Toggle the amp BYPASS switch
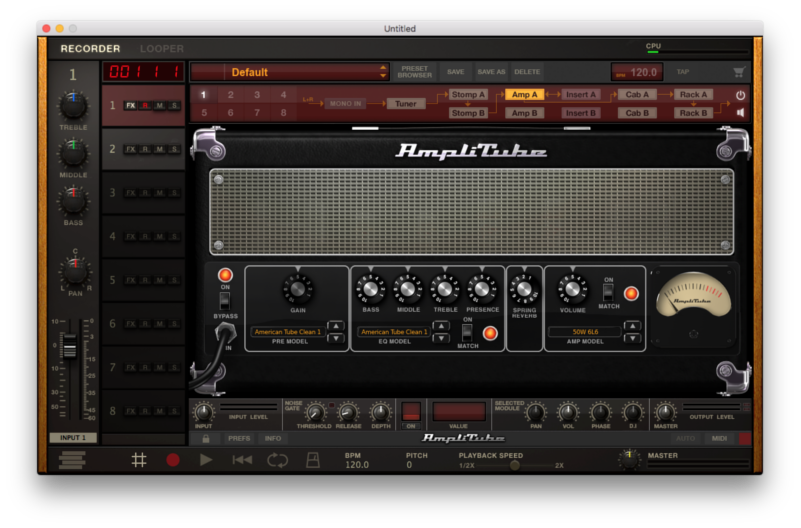 [225, 301]
